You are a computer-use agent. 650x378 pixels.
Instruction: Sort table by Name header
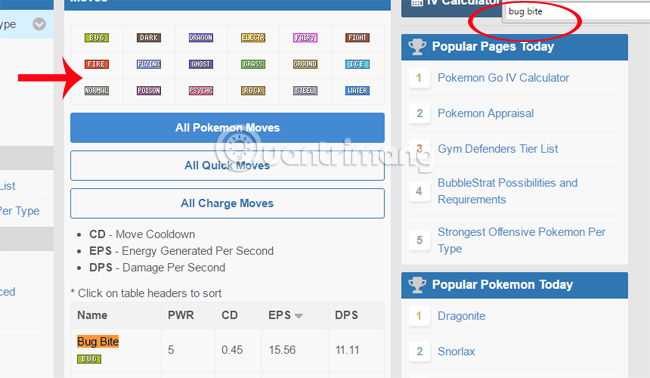[92, 315]
